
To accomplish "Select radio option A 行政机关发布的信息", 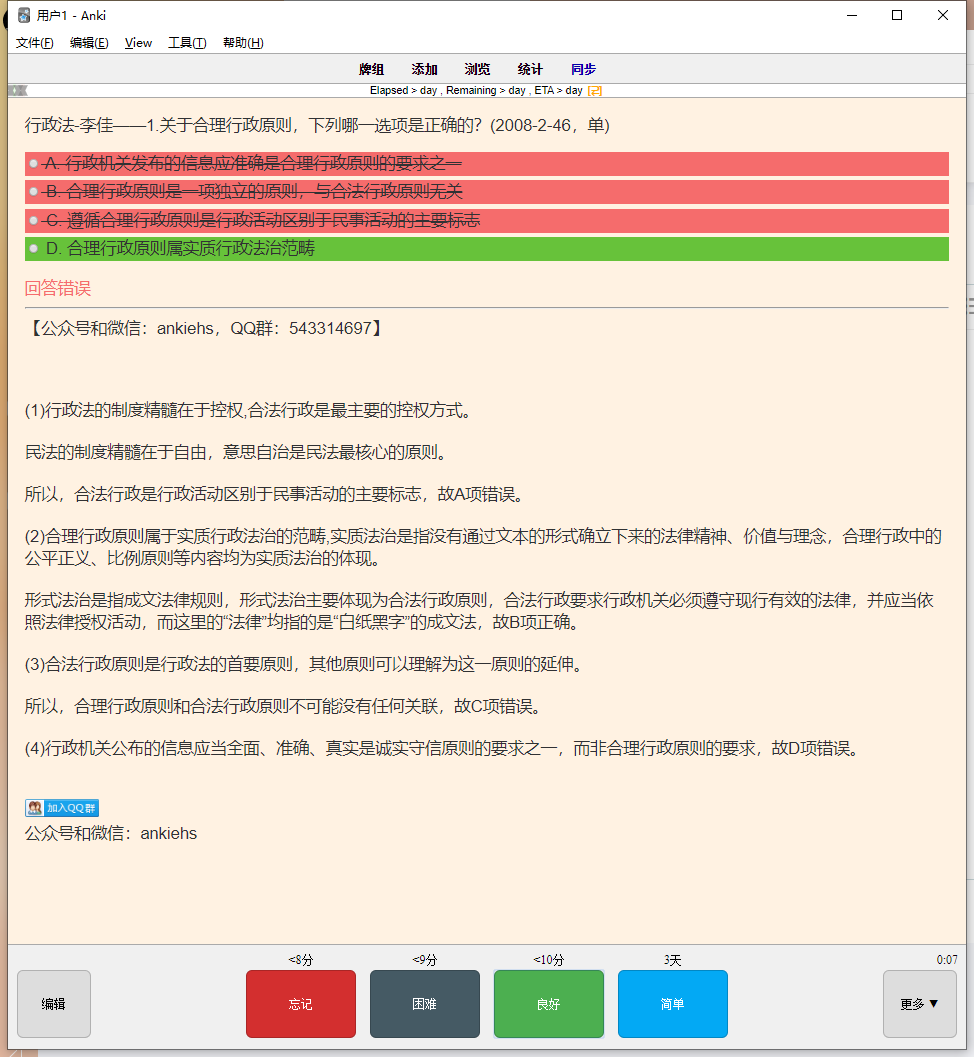I will coord(33,164).
